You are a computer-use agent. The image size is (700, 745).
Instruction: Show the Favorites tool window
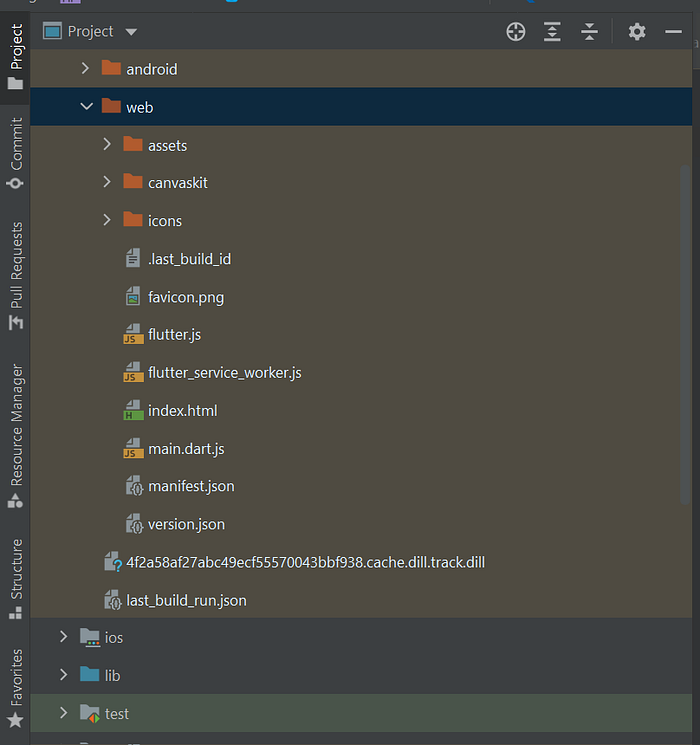tap(15, 688)
